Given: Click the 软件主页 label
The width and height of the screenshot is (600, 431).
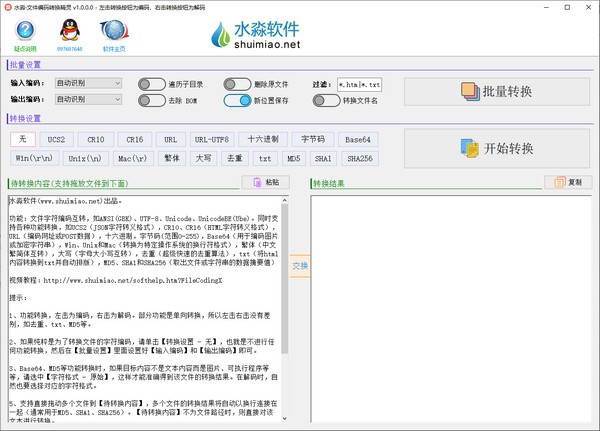Looking at the screenshot, I should click(114, 49).
